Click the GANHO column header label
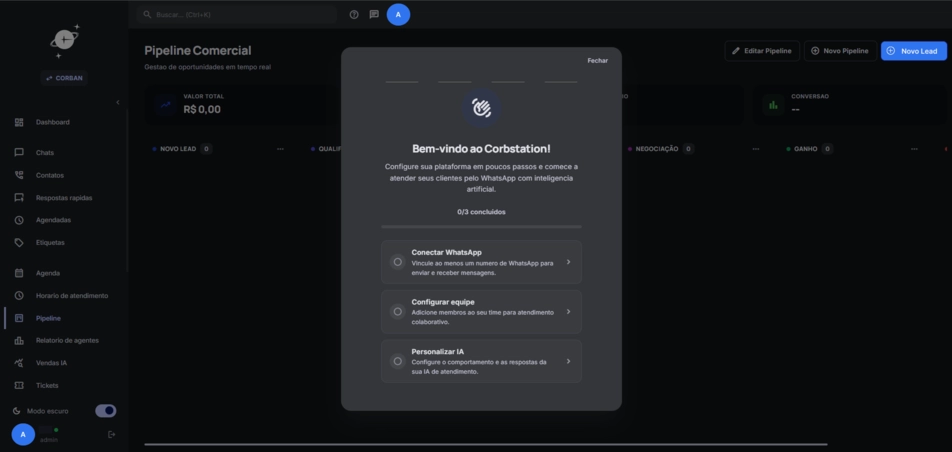This screenshot has height=452, width=952. point(806,149)
